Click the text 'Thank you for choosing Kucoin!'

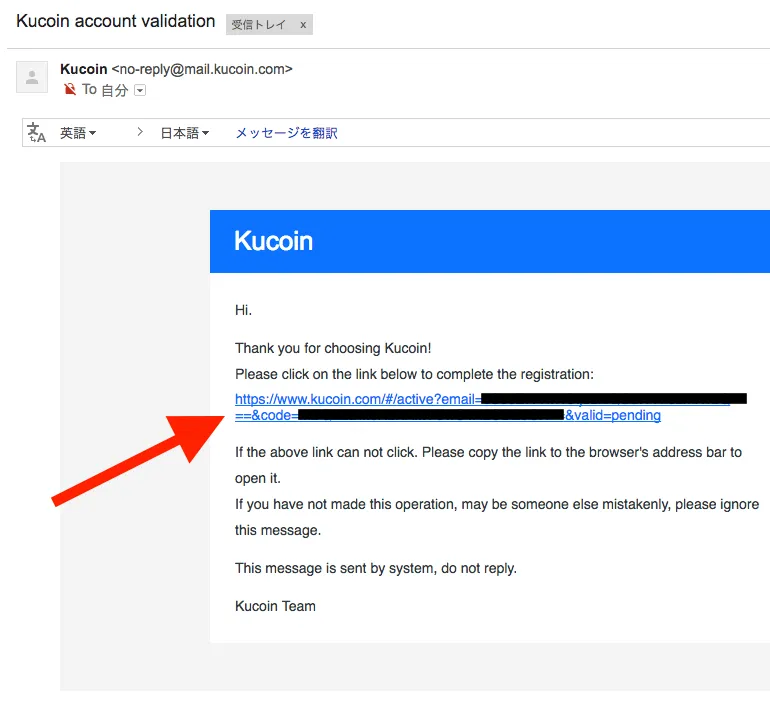point(333,348)
